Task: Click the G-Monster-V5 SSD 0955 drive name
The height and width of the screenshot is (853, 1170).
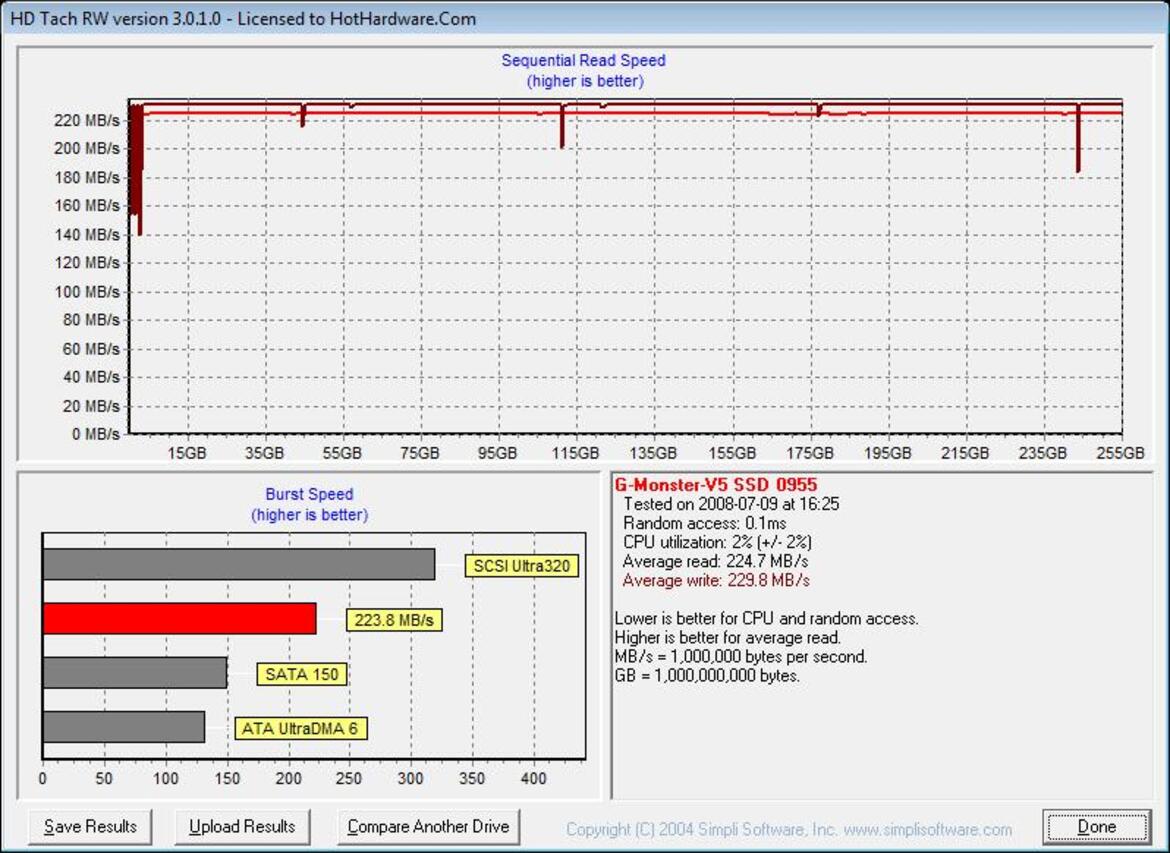Action: (715, 485)
